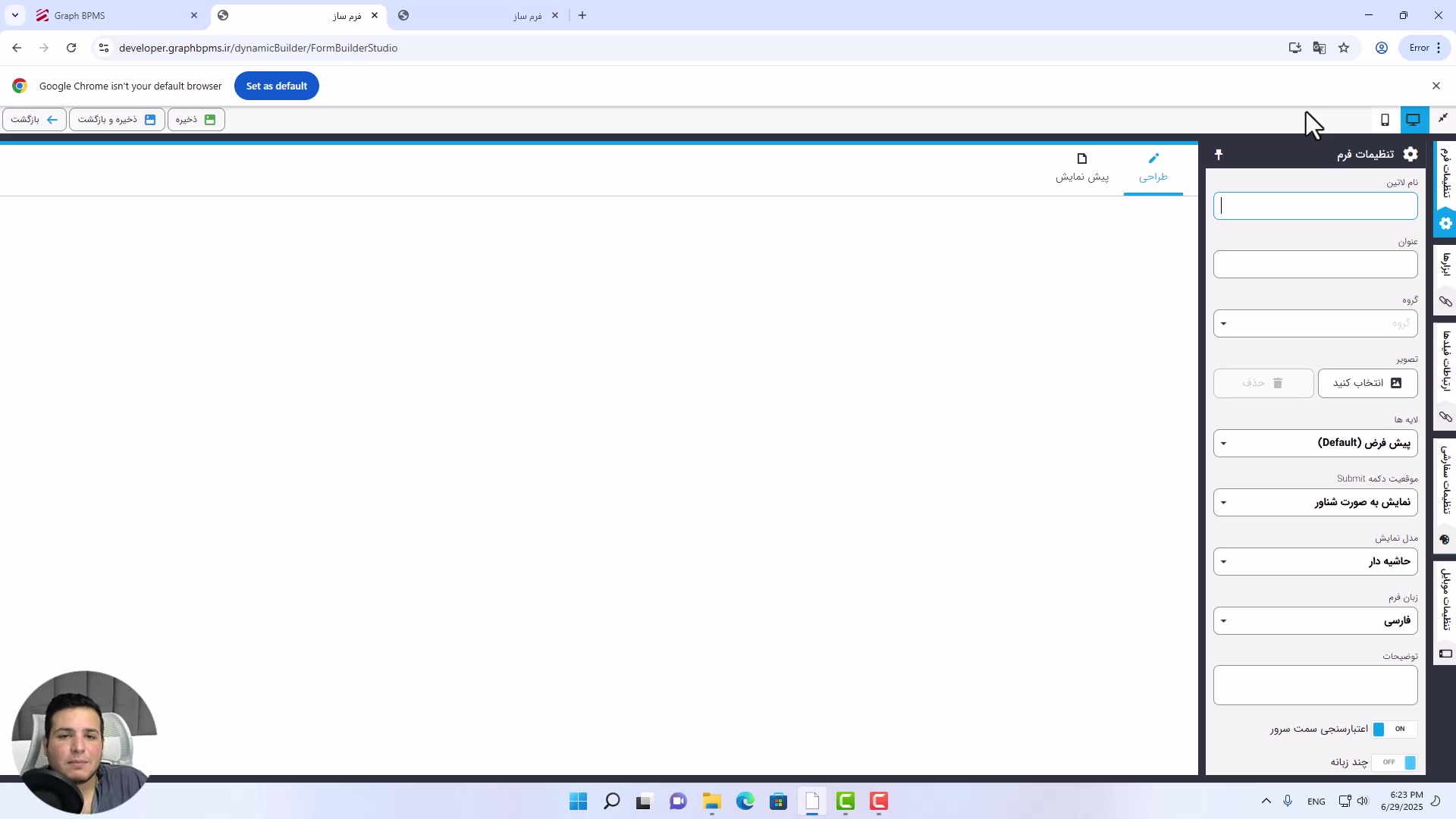Toggle server-side validation switch (ON)
The image size is (1456, 819).
1394,729
